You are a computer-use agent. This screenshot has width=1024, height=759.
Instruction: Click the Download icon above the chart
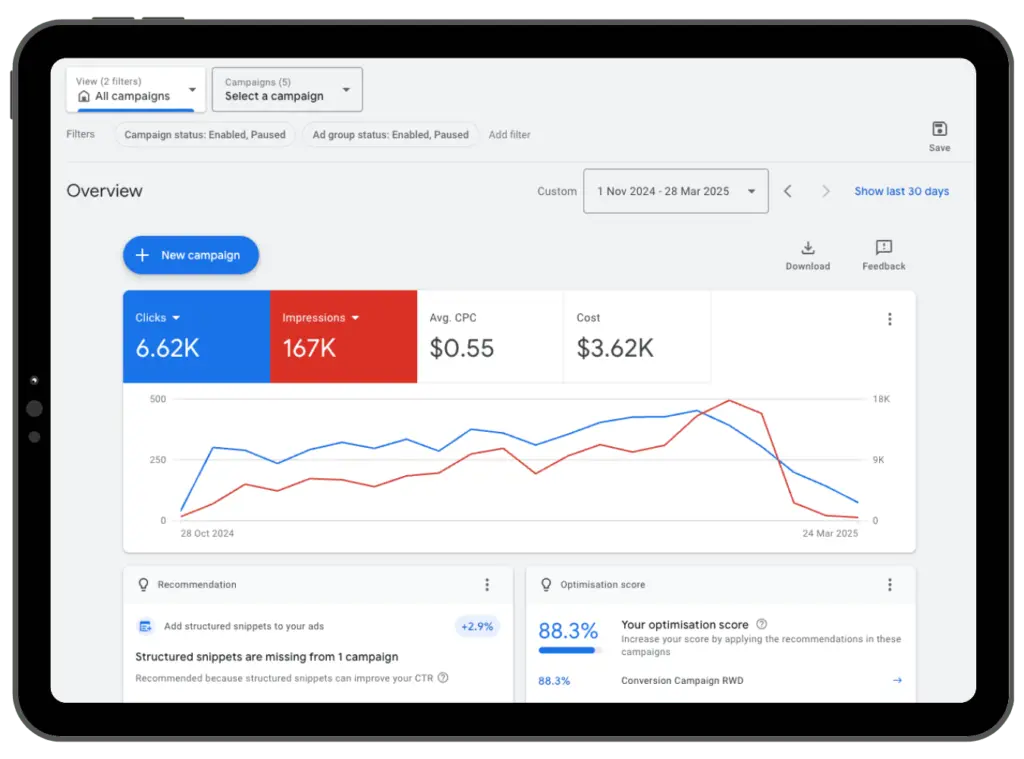808,248
